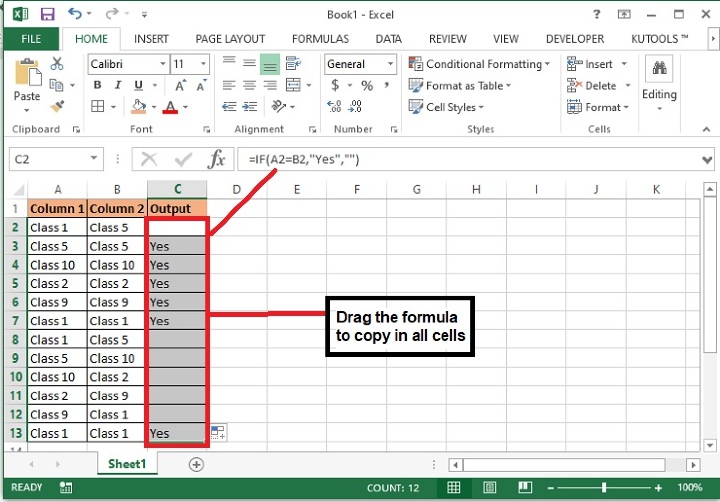
Task: Align text left
Action: tap(229, 85)
